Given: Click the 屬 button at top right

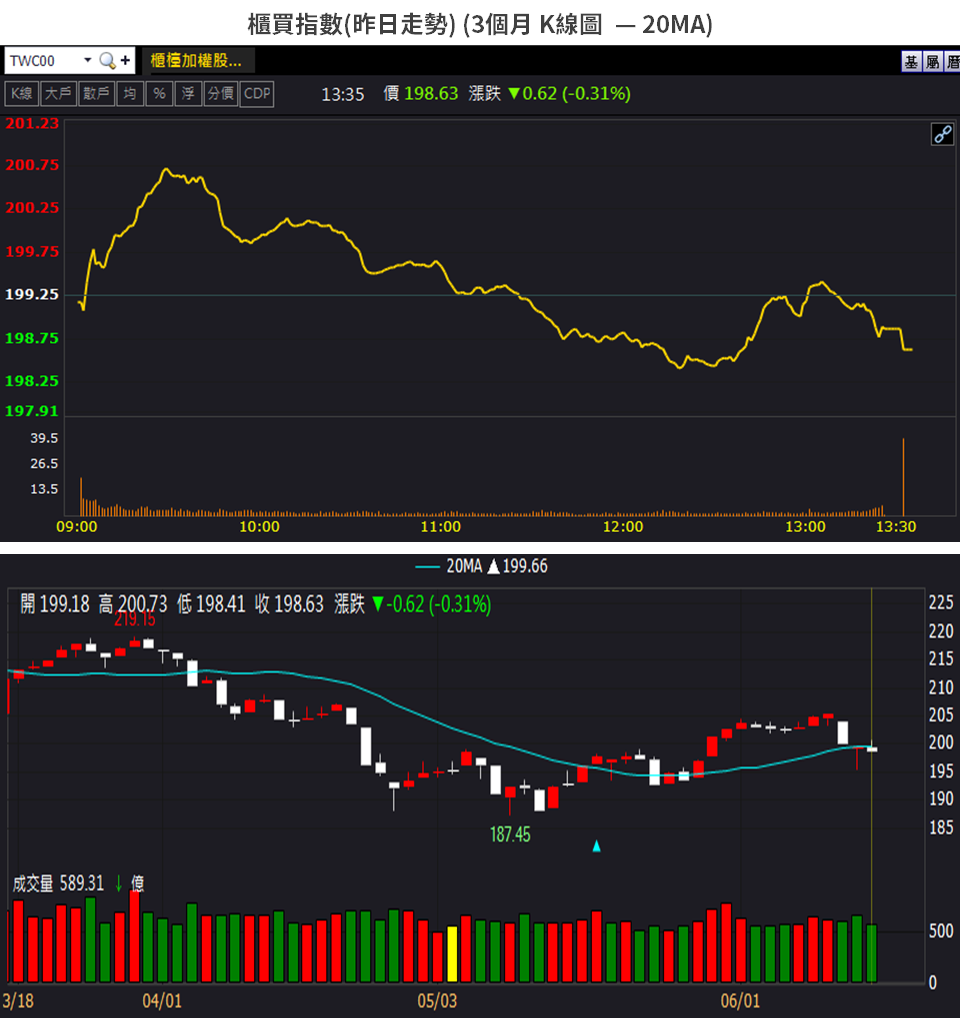Looking at the screenshot, I should click(x=932, y=62).
